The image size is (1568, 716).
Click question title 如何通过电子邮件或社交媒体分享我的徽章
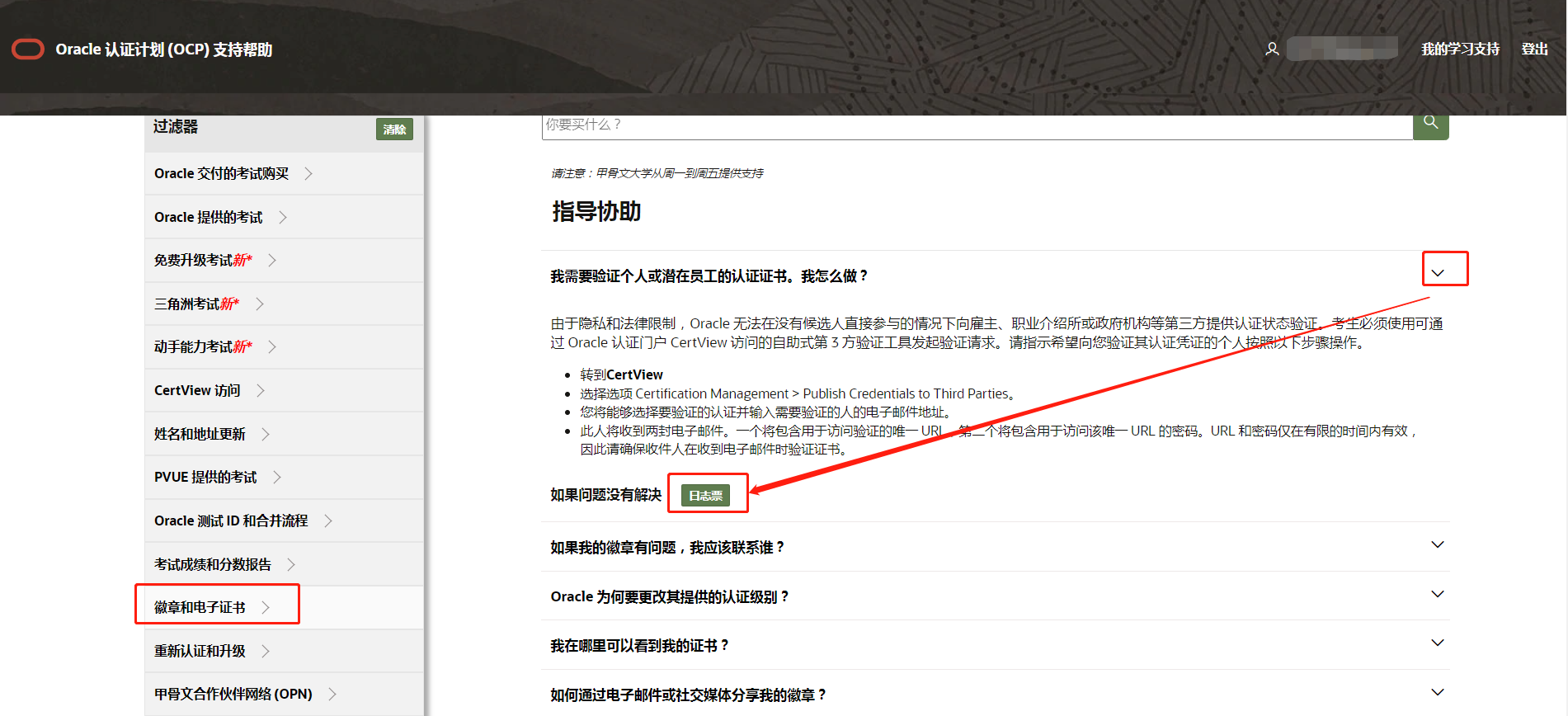click(688, 695)
